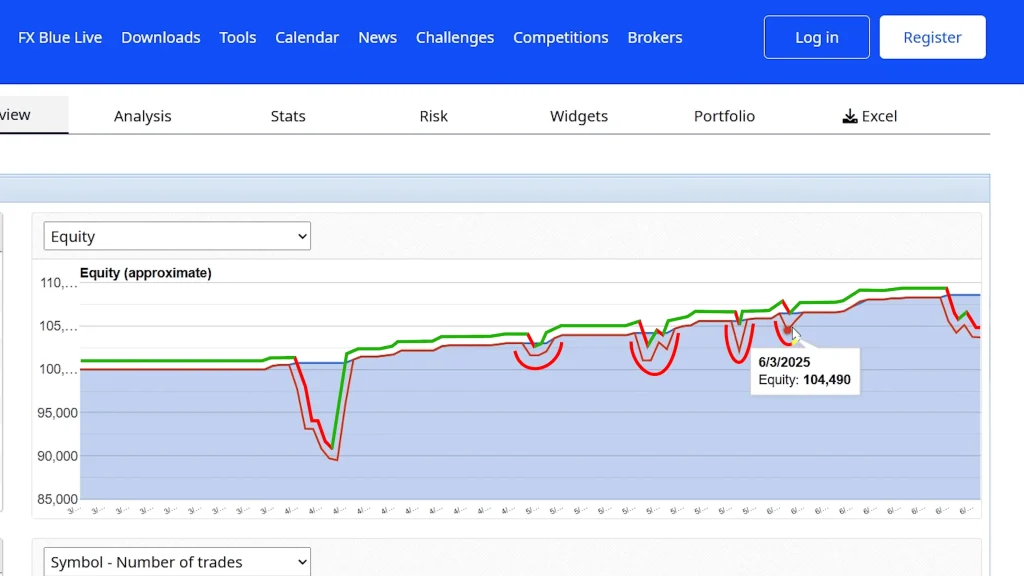
Task: Click the highlighted 6/3/2025 equity data point
Action: click(788, 329)
